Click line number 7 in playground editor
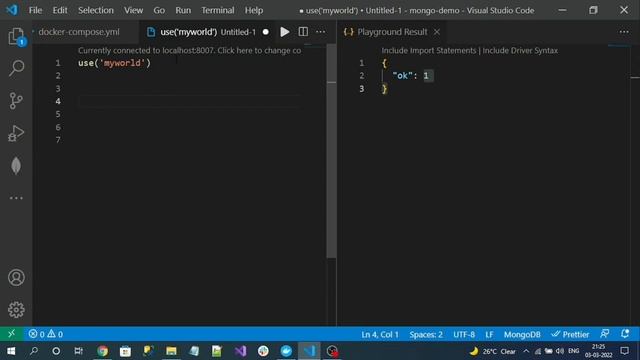 pyautogui.click(x=58, y=140)
